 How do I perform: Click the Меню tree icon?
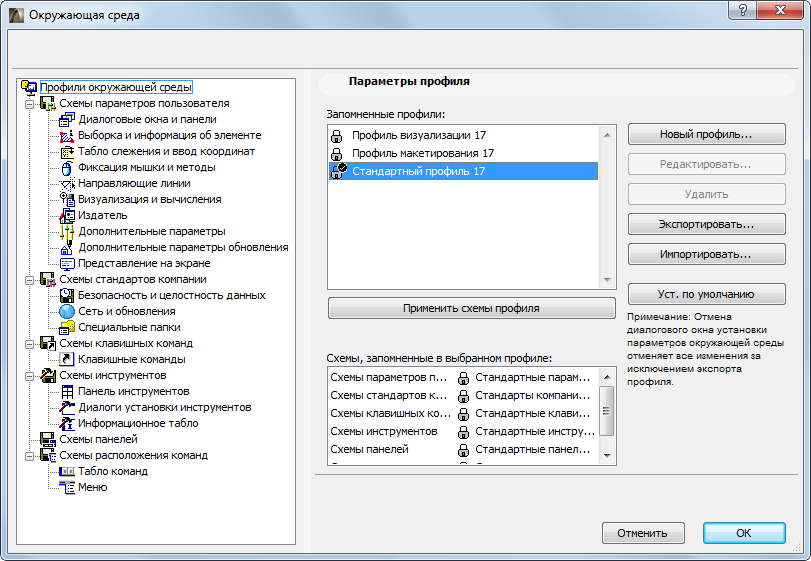[x=67, y=488]
